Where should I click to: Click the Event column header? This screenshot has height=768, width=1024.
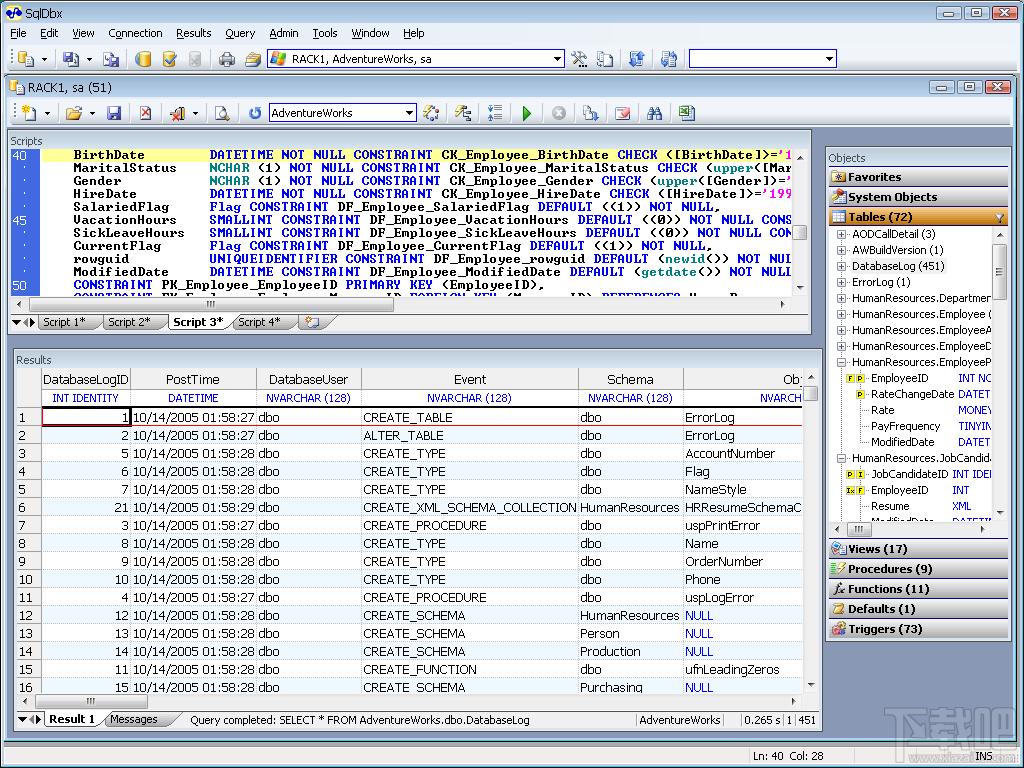coord(470,380)
